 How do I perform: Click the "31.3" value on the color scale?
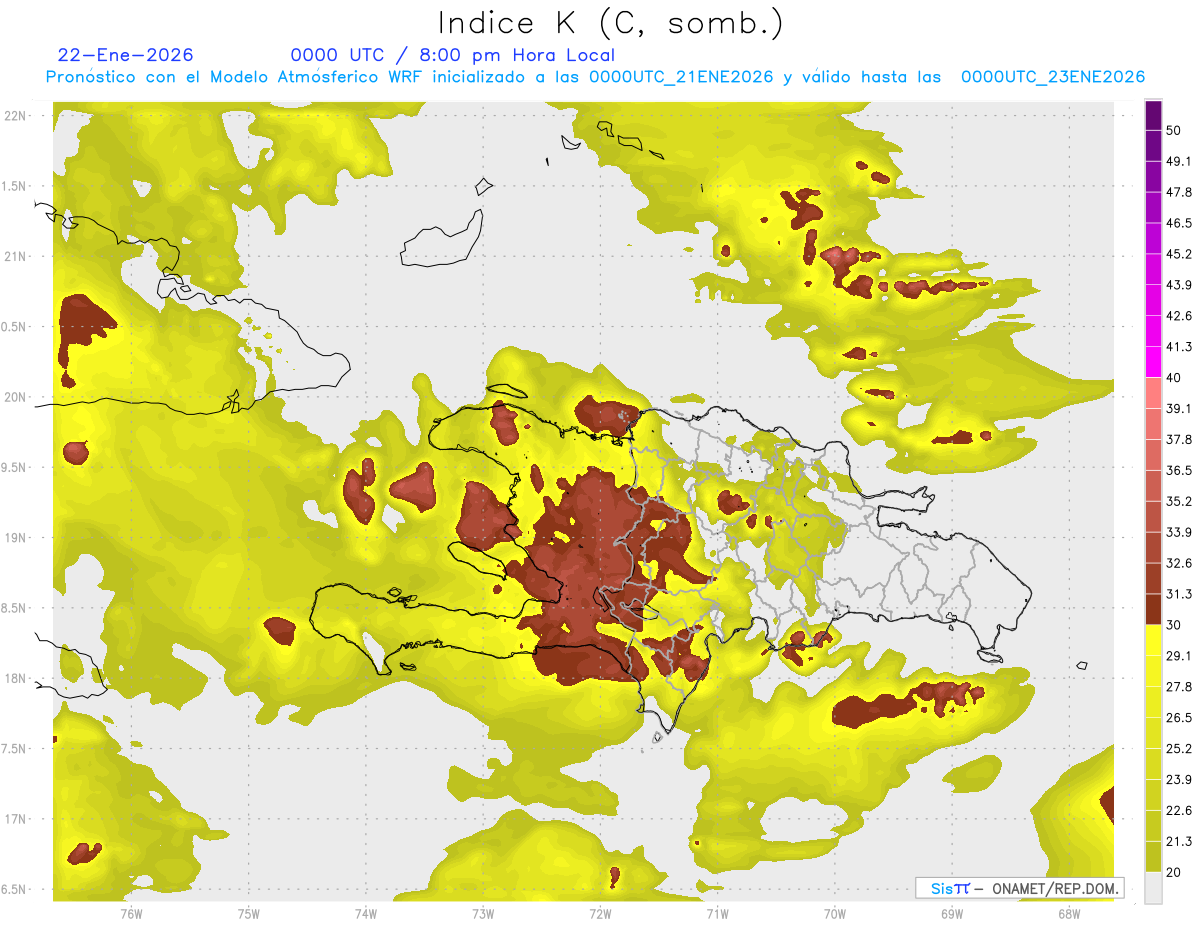(x=1178, y=594)
